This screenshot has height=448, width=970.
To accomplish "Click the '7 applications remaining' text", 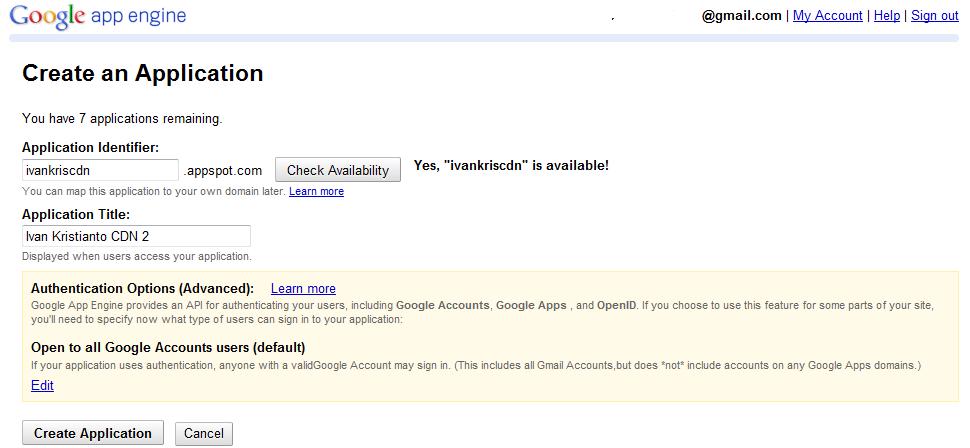I will pos(122,118).
